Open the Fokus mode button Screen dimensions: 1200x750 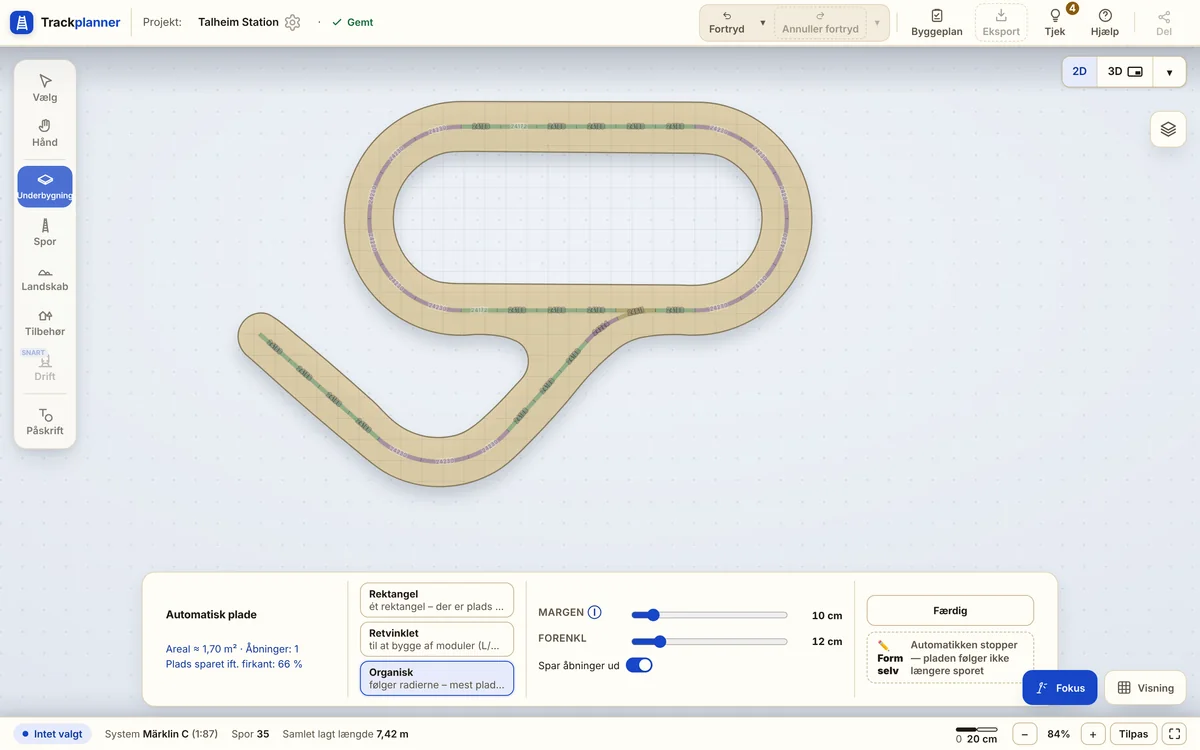click(x=1060, y=688)
